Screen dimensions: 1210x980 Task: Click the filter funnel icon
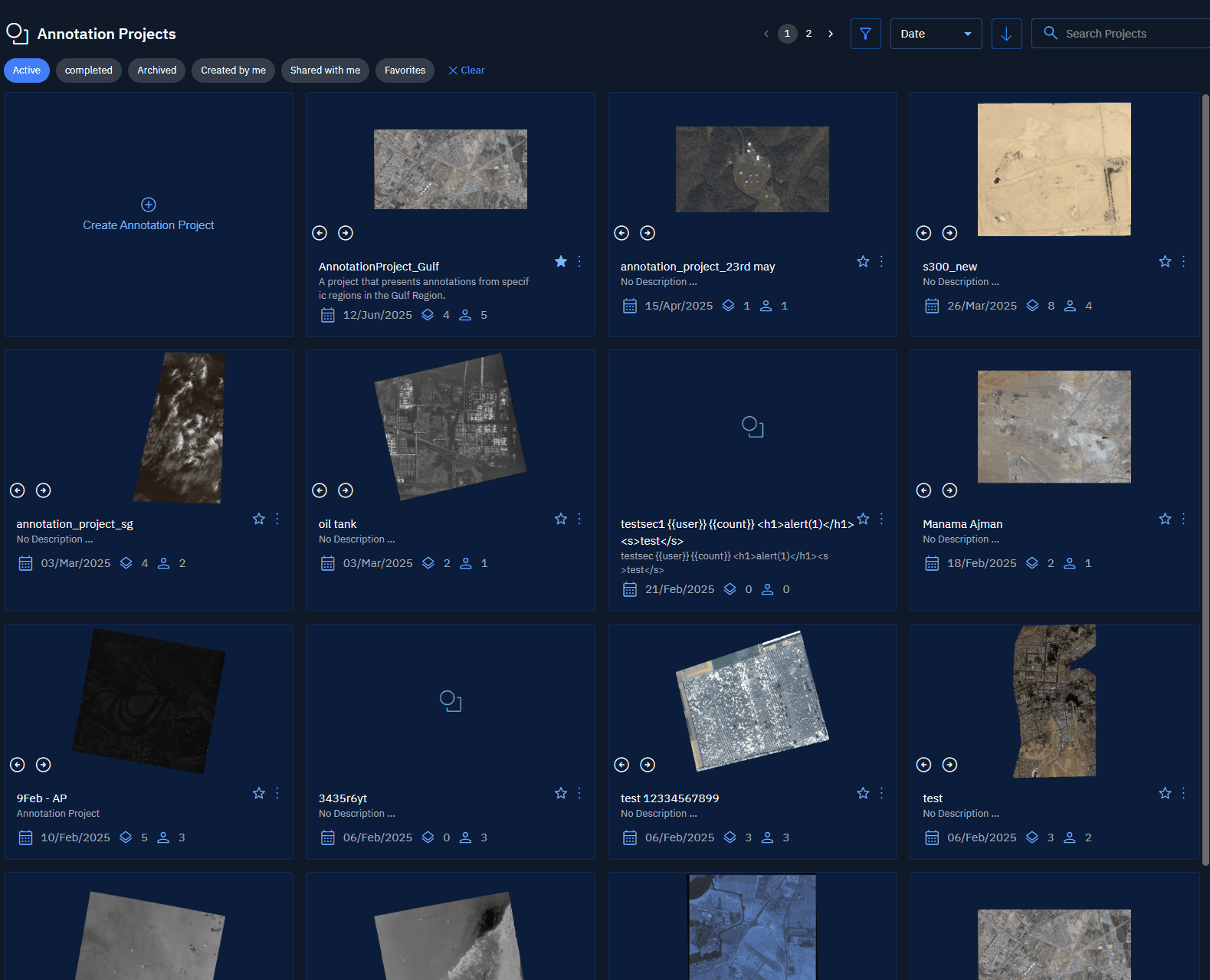pyautogui.click(x=865, y=34)
